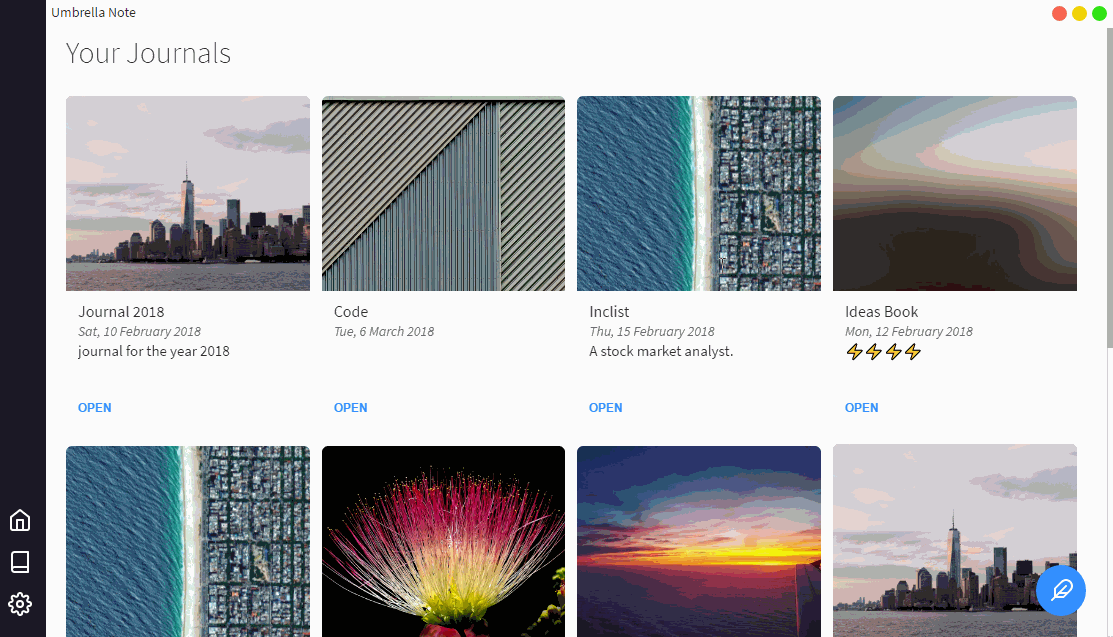Click the yellow minimize circle
This screenshot has height=637, width=1113.
1079,13
